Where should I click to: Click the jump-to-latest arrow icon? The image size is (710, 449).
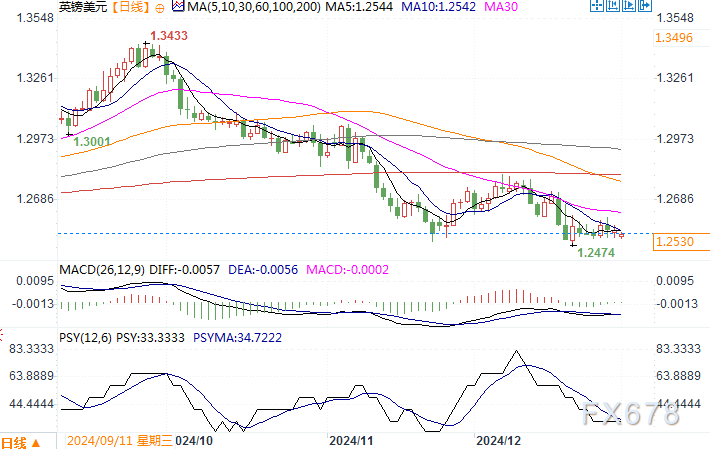[645, 5]
